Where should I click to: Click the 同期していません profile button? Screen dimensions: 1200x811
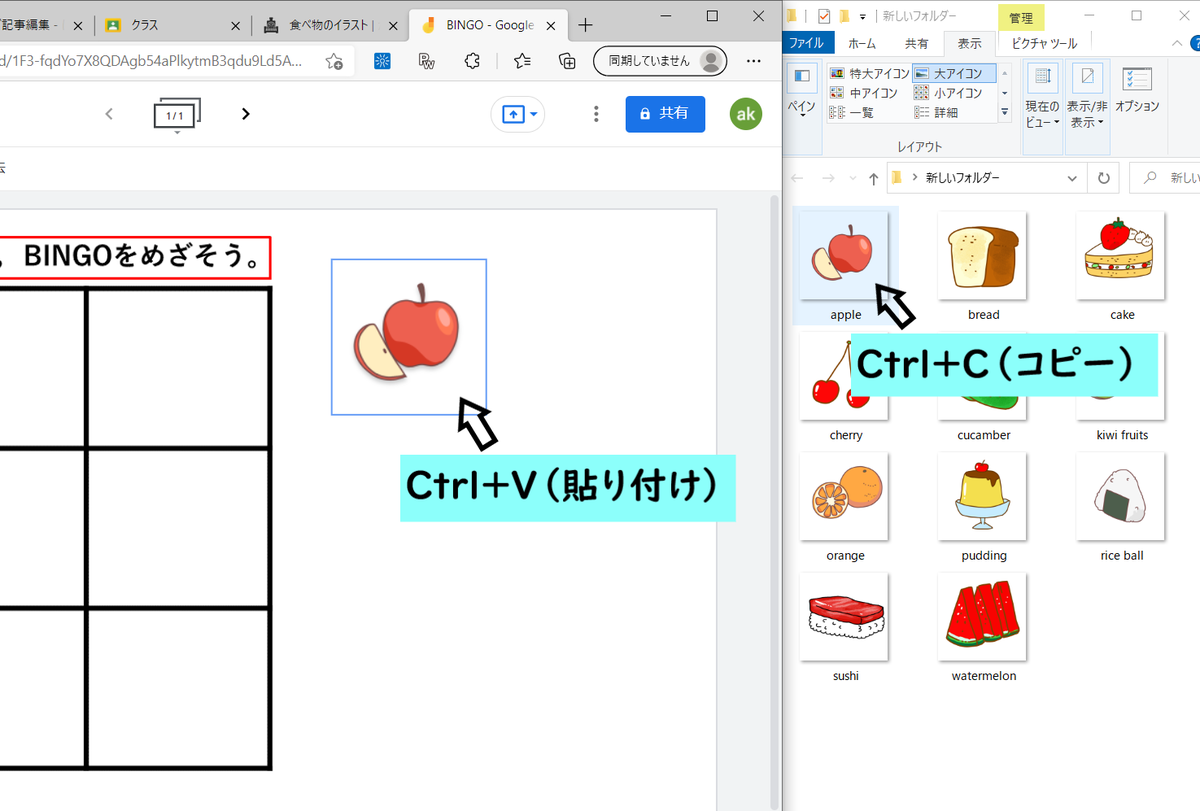660,61
